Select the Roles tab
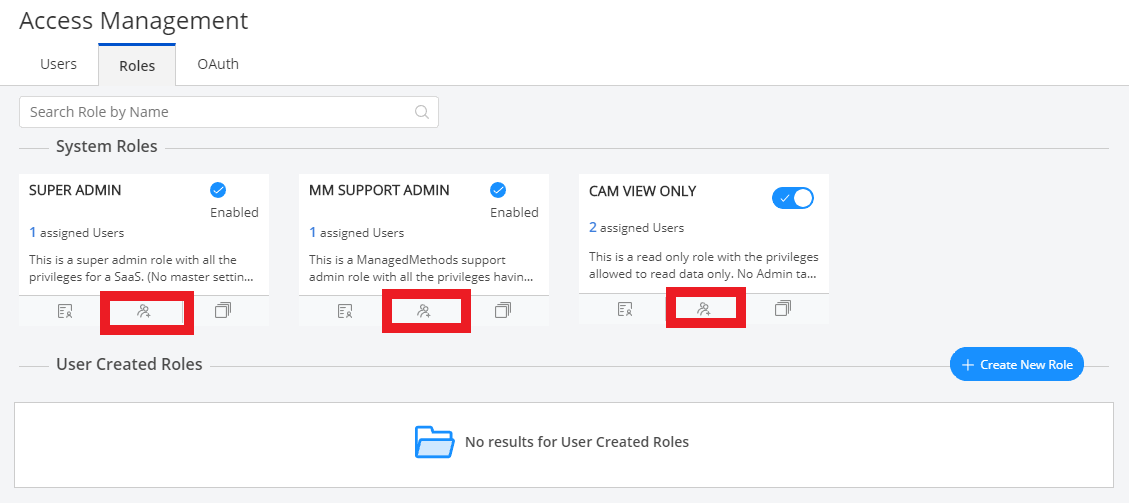 point(137,66)
